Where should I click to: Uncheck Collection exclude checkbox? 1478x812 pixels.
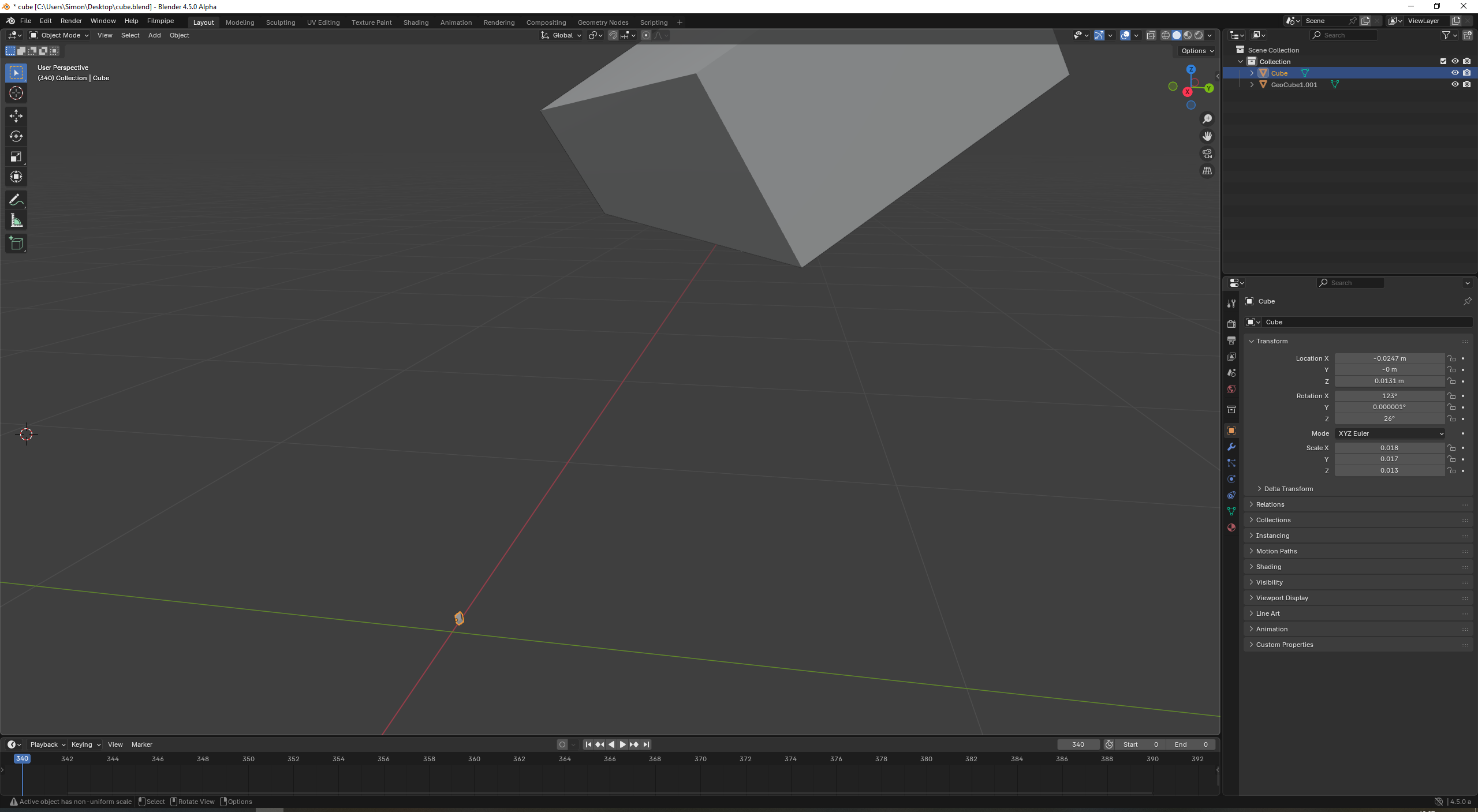(1443, 61)
